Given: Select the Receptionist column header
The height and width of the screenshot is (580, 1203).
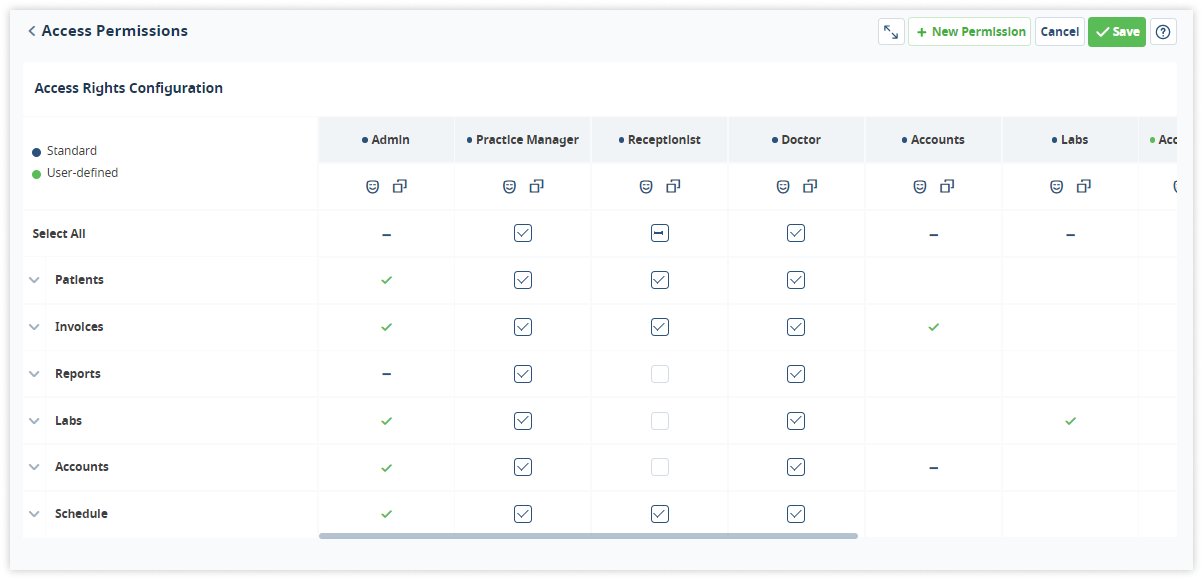Looking at the screenshot, I should click(x=660, y=140).
